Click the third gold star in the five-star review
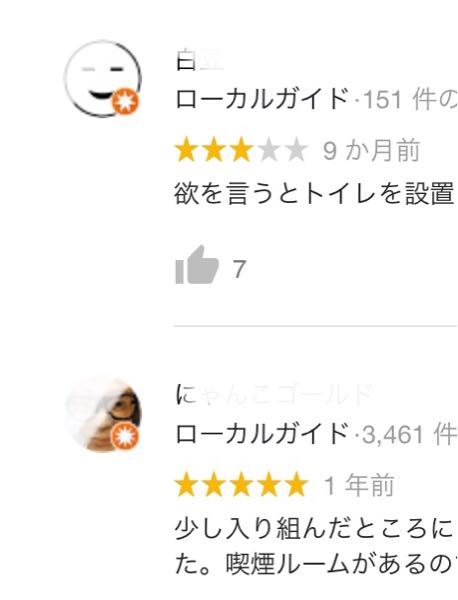The height and width of the screenshot is (600, 458). [x=241, y=484]
